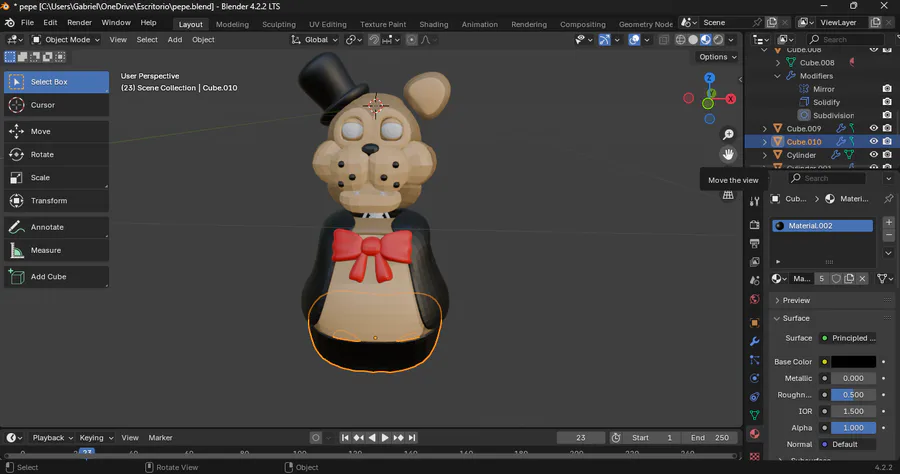Screen dimensions: 900x474
Task: Click the X axis on navigation gizmo
Action: (x=731, y=99)
